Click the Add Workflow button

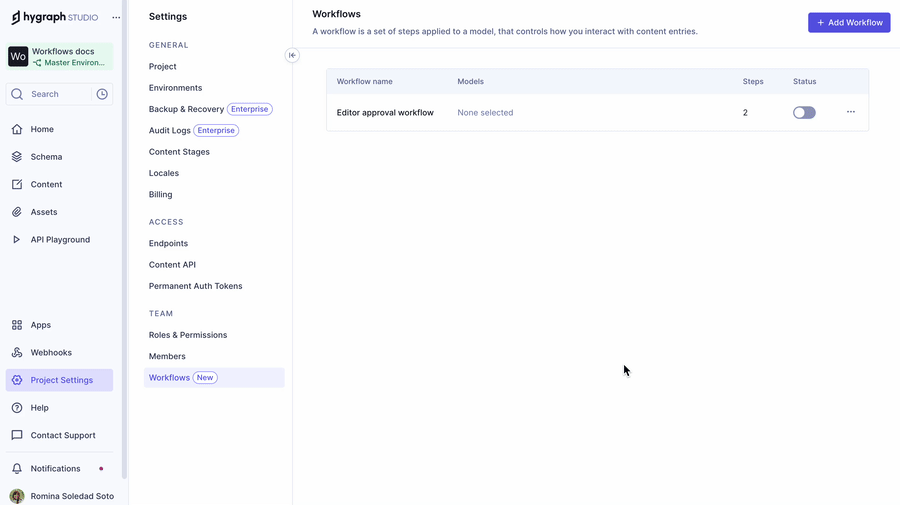point(849,22)
